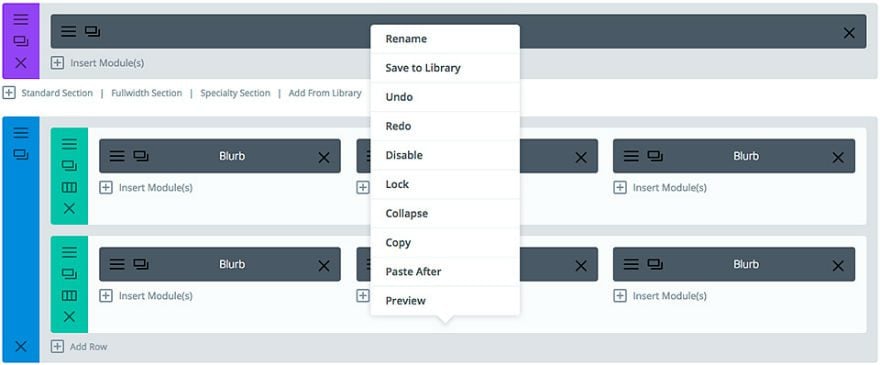Delete the purple section with its X
Viewport: 880px width, 365px height.
(x=21, y=63)
